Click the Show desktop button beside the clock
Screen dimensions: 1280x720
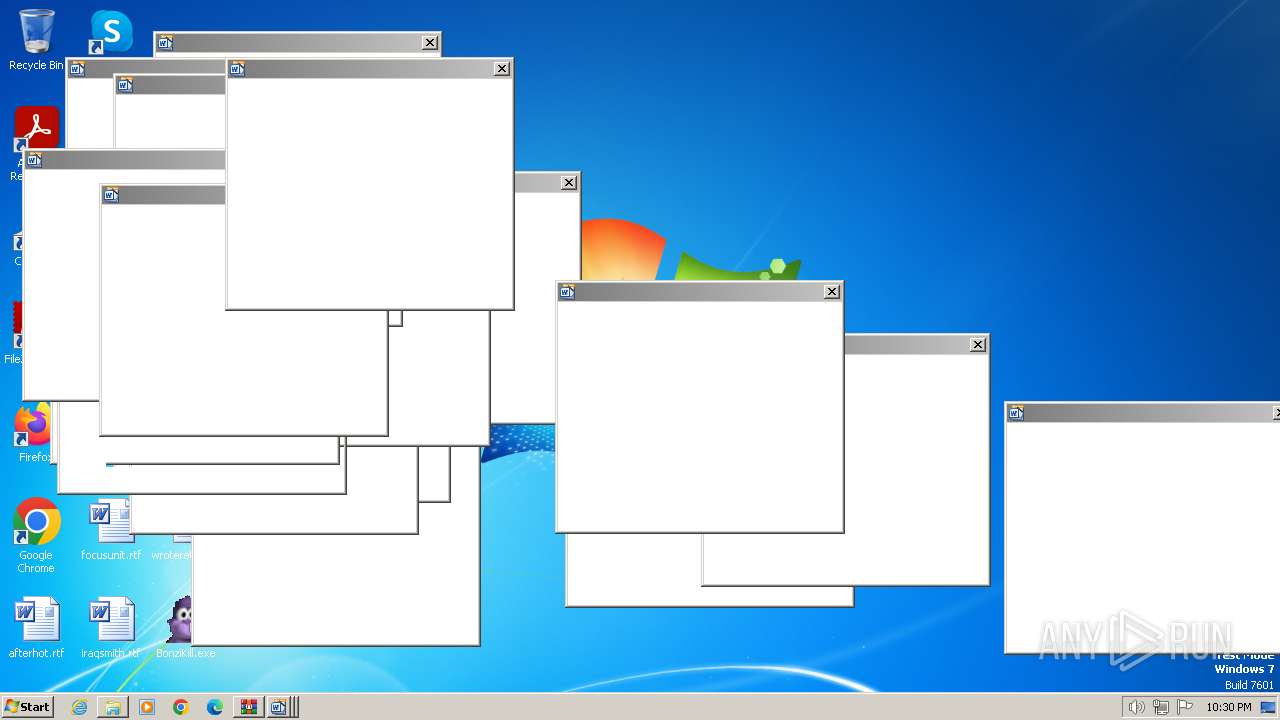coord(1268,707)
